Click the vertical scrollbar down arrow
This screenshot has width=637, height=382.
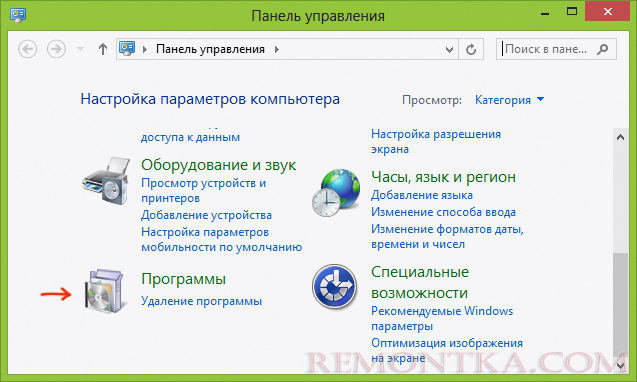pos(620,366)
